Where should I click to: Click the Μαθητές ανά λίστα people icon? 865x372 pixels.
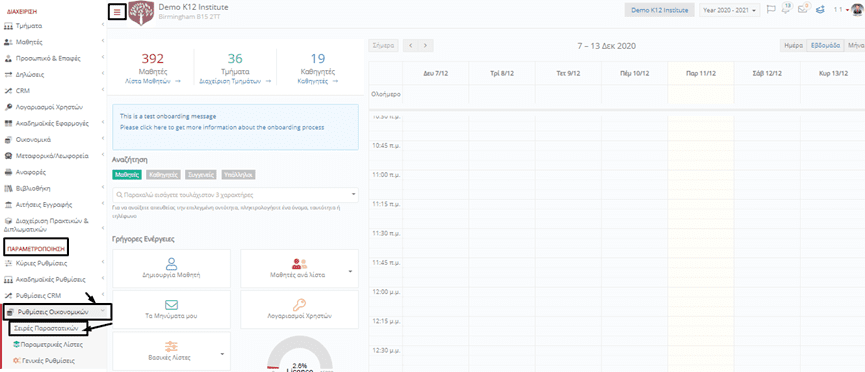(299, 263)
